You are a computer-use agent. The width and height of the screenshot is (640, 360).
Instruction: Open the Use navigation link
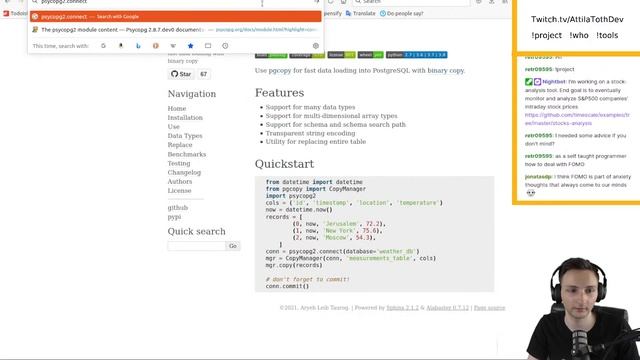173,127
